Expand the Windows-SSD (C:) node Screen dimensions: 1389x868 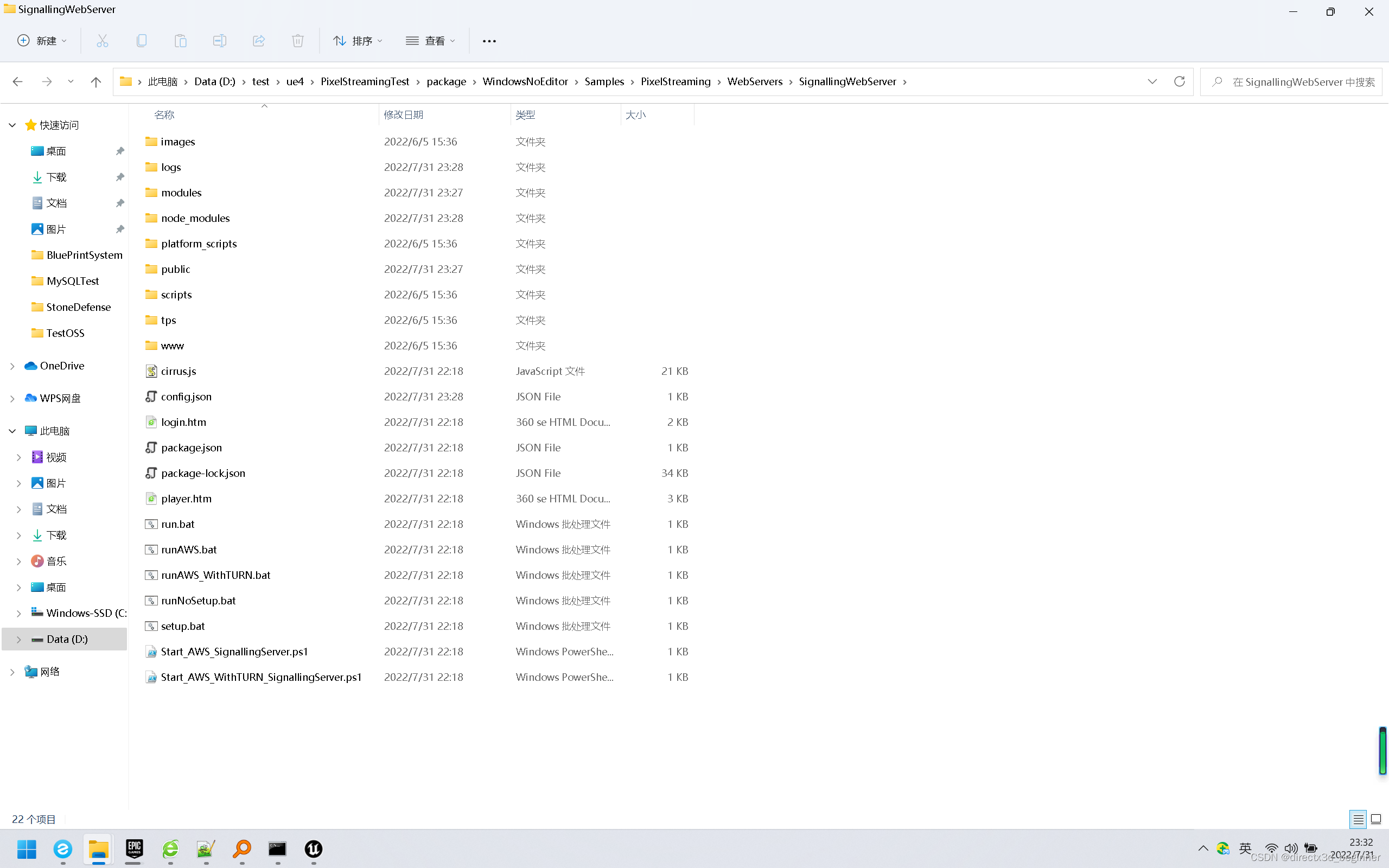18,614
